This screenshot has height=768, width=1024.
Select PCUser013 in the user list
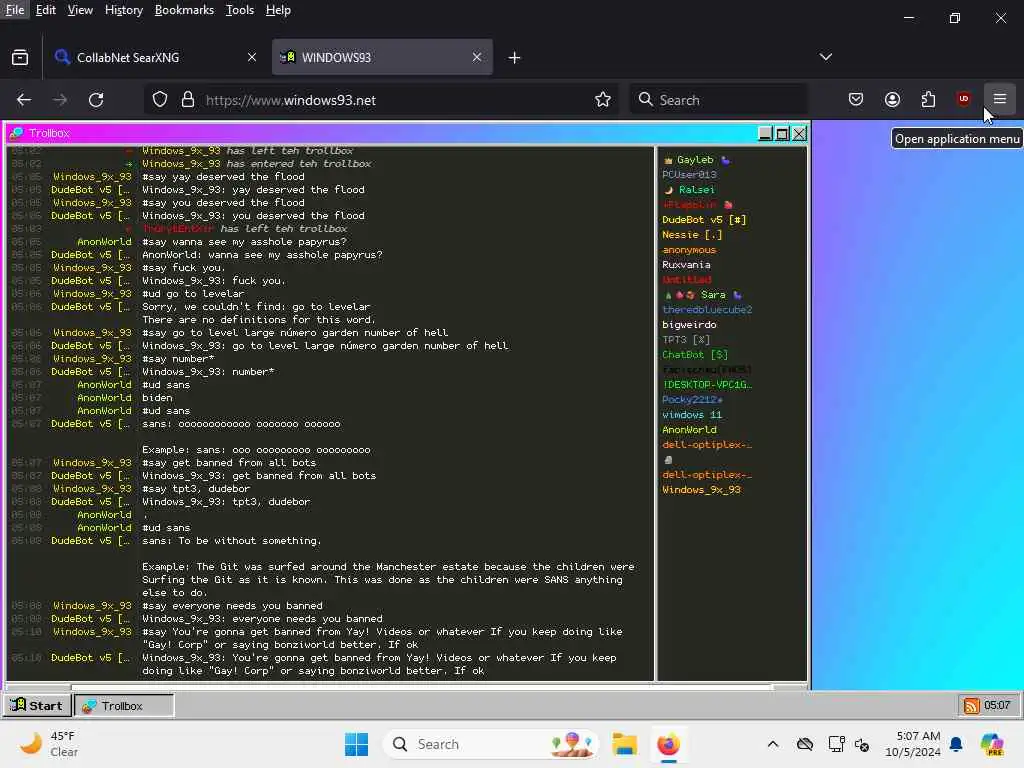pos(689,174)
